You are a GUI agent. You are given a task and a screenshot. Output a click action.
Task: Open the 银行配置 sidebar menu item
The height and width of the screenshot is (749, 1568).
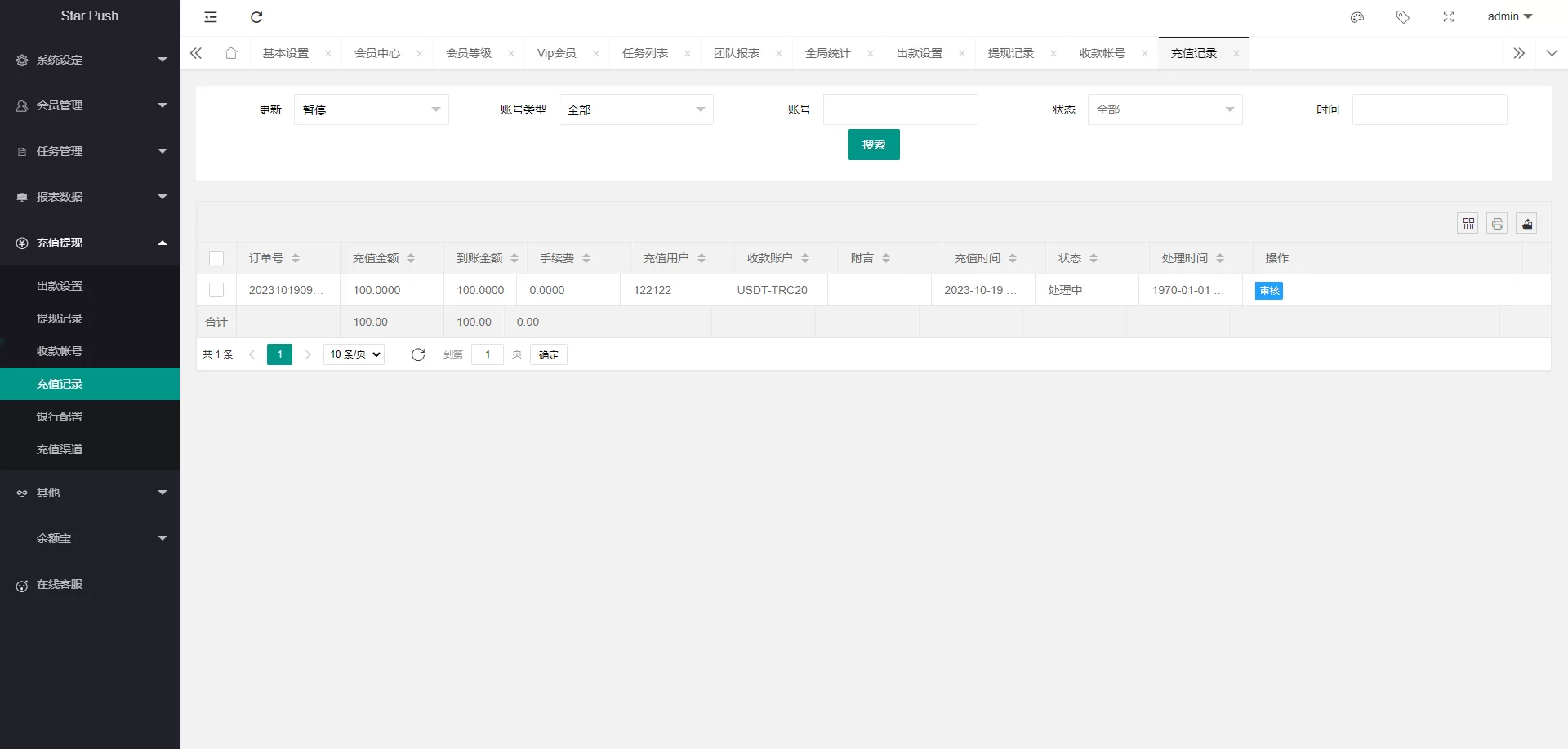tap(58, 416)
